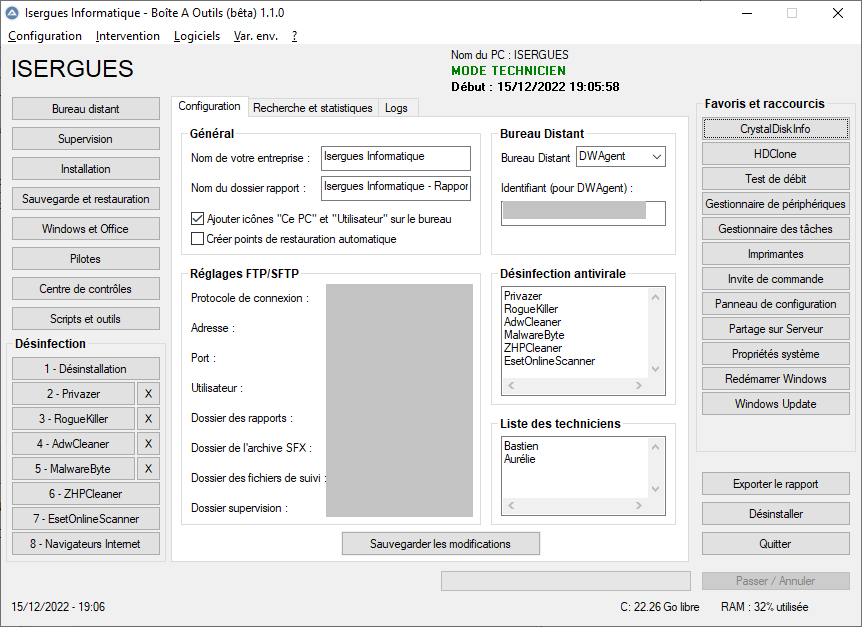This screenshot has height=627, width=862.
Task: Open the Configuration menu
Action: (x=45, y=36)
